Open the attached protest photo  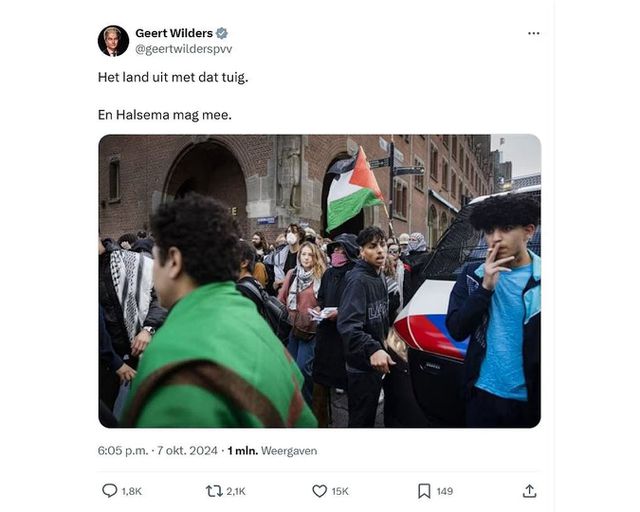[320, 281]
